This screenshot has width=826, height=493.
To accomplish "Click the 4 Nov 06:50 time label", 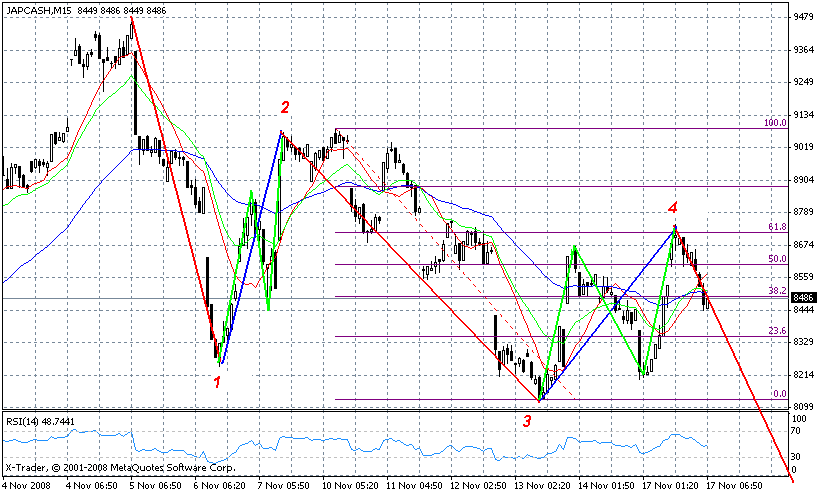I will [x=91, y=485].
